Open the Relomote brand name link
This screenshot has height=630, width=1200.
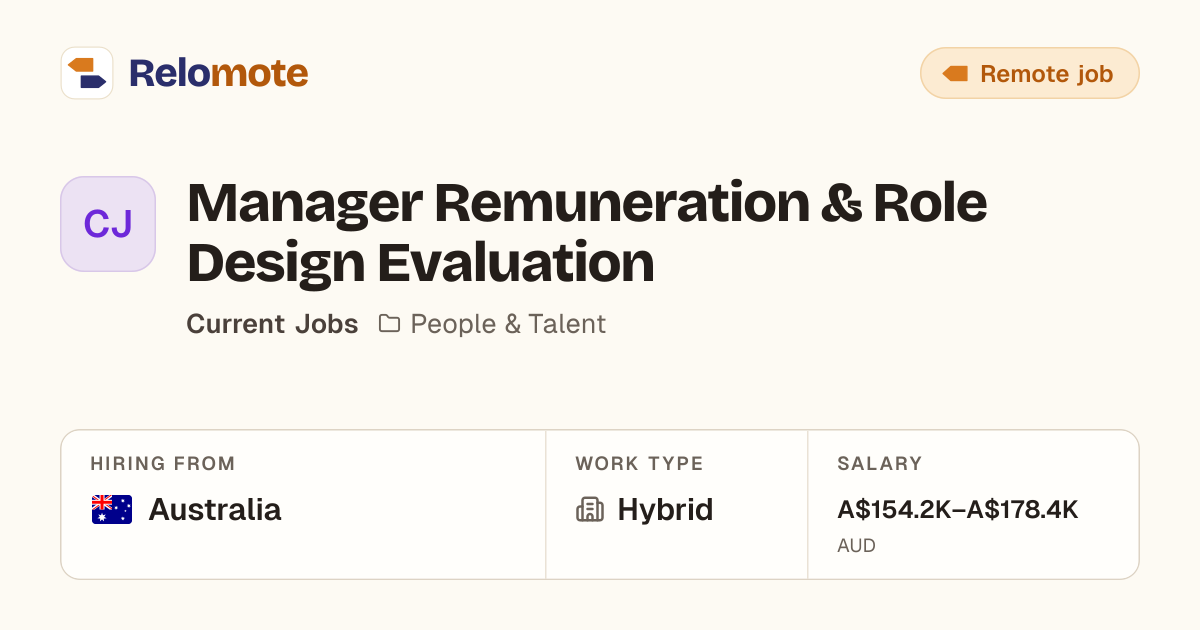pyautogui.click(x=218, y=73)
